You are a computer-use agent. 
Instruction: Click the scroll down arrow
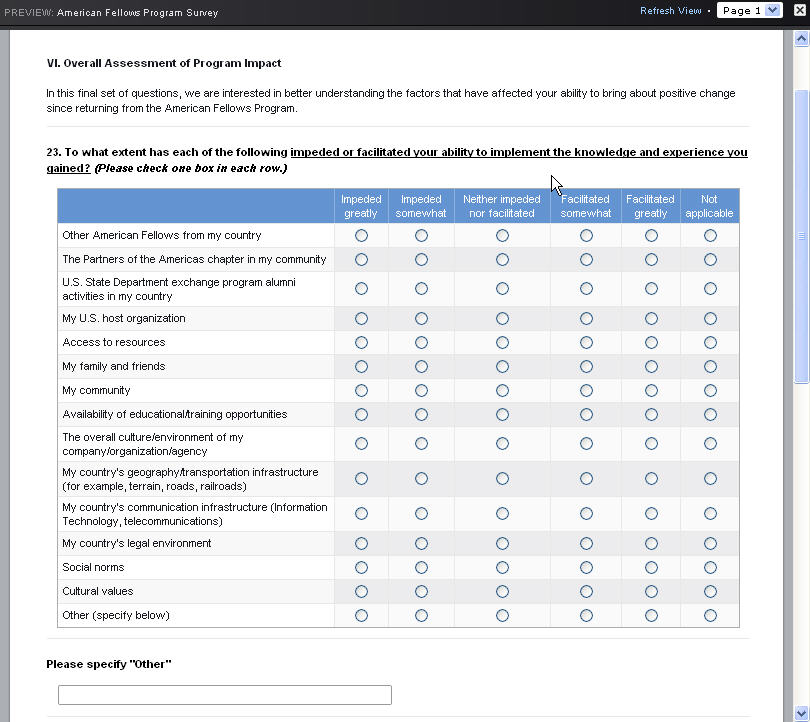(801, 712)
